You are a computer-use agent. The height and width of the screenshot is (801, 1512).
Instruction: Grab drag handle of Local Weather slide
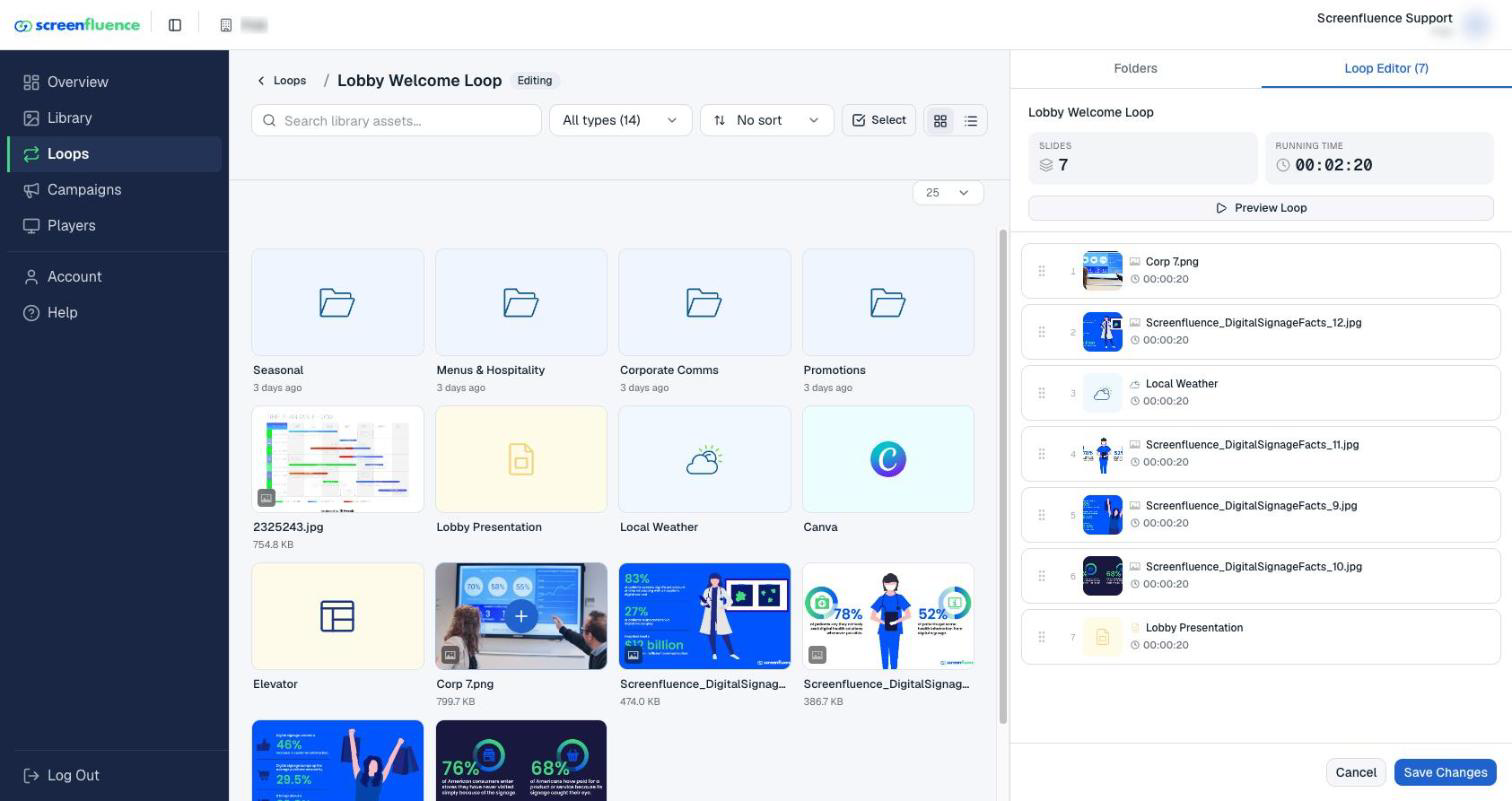pos(1041,393)
